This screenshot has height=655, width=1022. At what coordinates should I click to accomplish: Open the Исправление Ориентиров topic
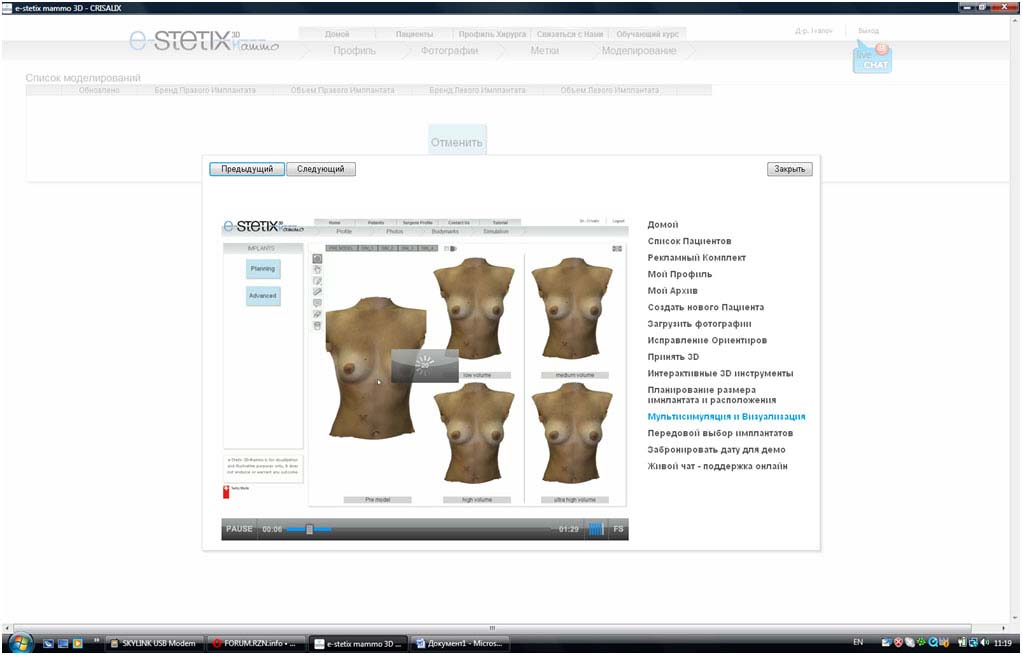click(707, 340)
